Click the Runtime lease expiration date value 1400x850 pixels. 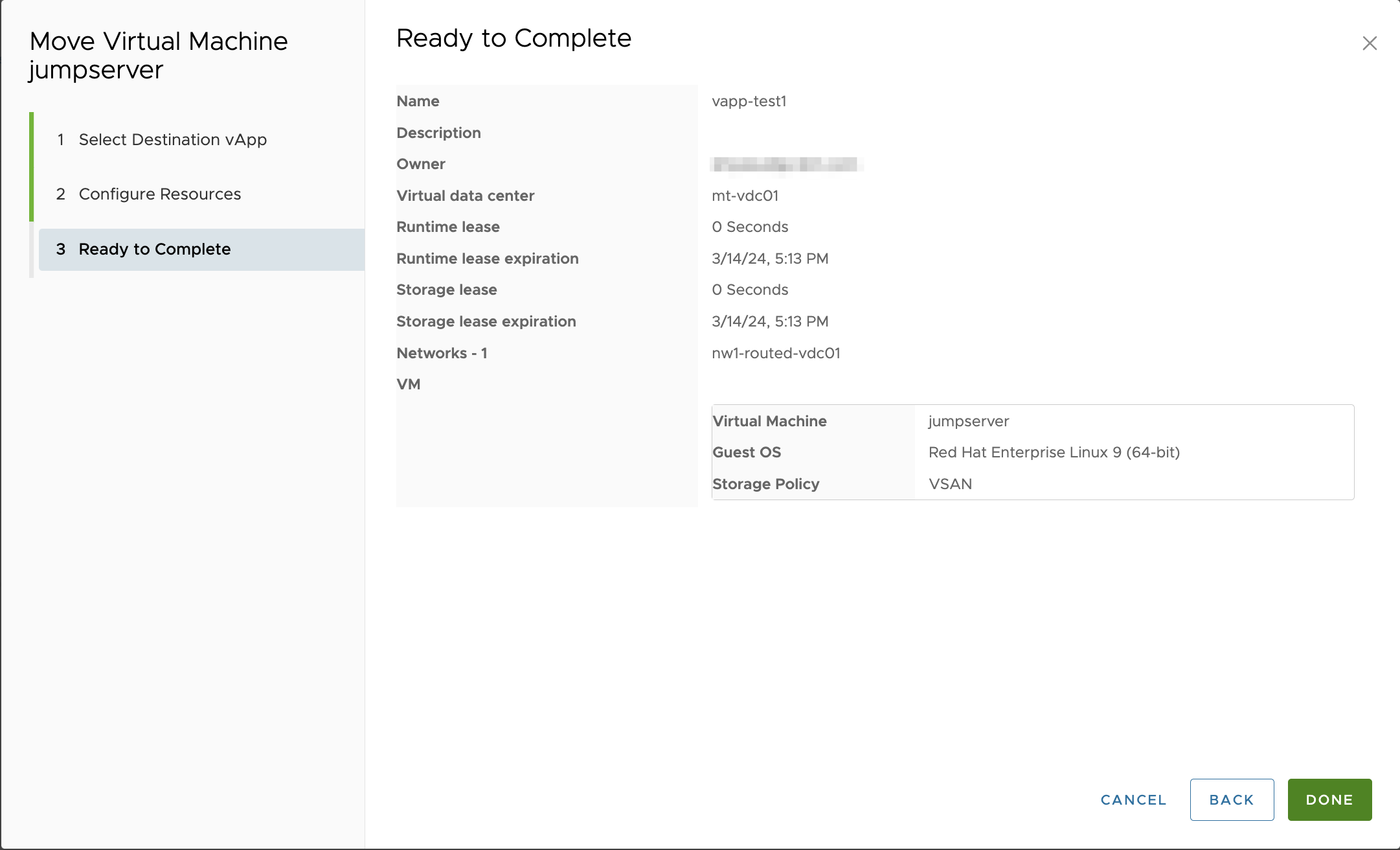[769, 258]
